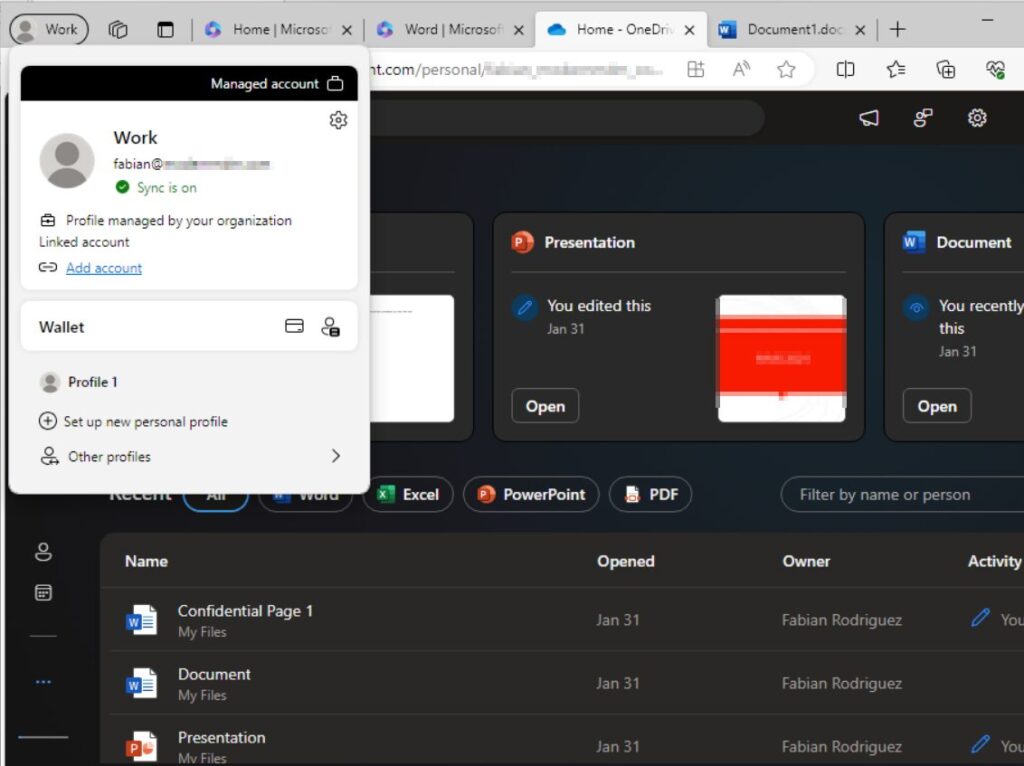Add this page to favorites via the star
1024x766 pixels.
click(786, 69)
